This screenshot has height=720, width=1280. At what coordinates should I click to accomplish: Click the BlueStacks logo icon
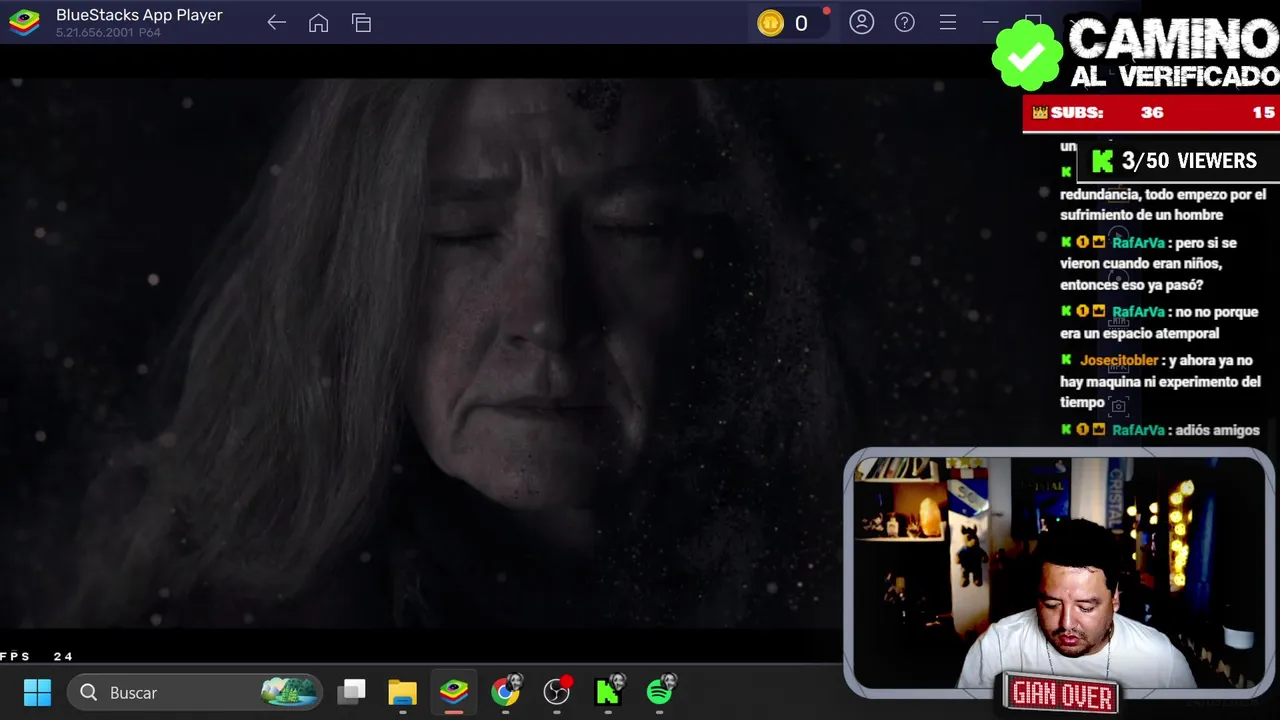point(24,23)
